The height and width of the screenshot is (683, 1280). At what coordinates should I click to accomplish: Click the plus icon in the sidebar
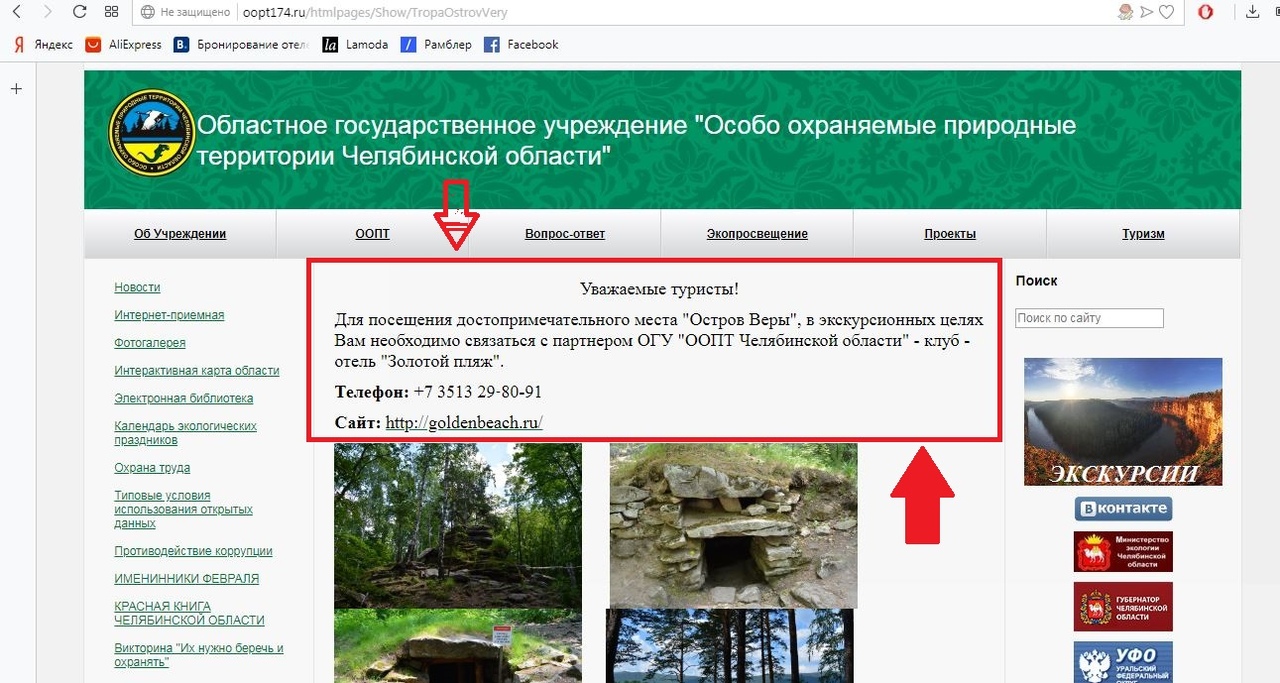coord(16,89)
